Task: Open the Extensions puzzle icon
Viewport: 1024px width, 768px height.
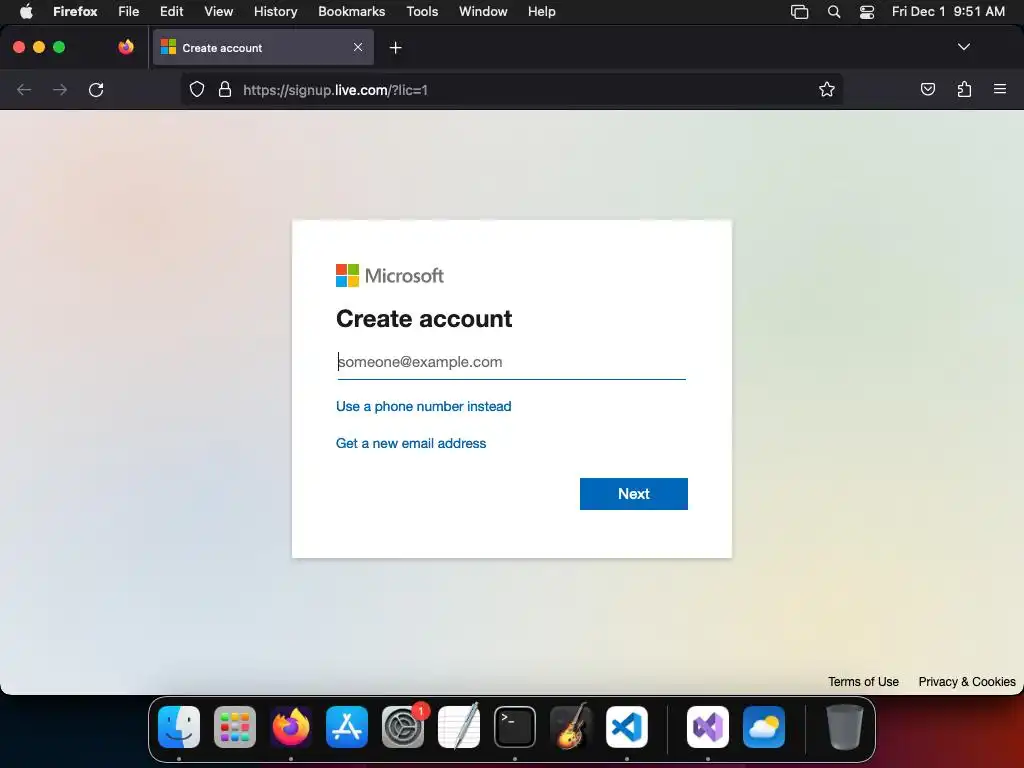Action: coord(964,89)
